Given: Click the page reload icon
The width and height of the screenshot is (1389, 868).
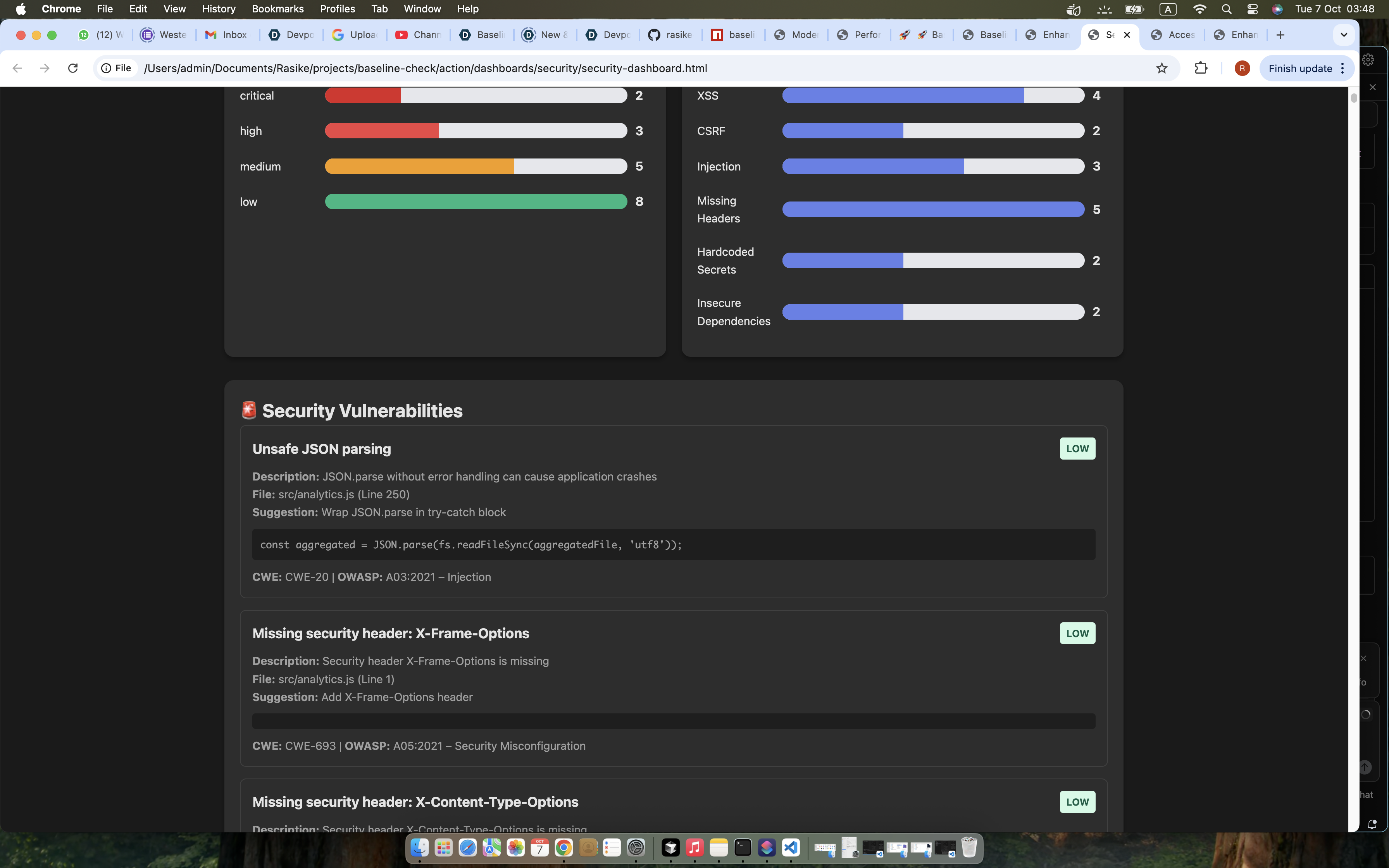Looking at the screenshot, I should 73,68.
